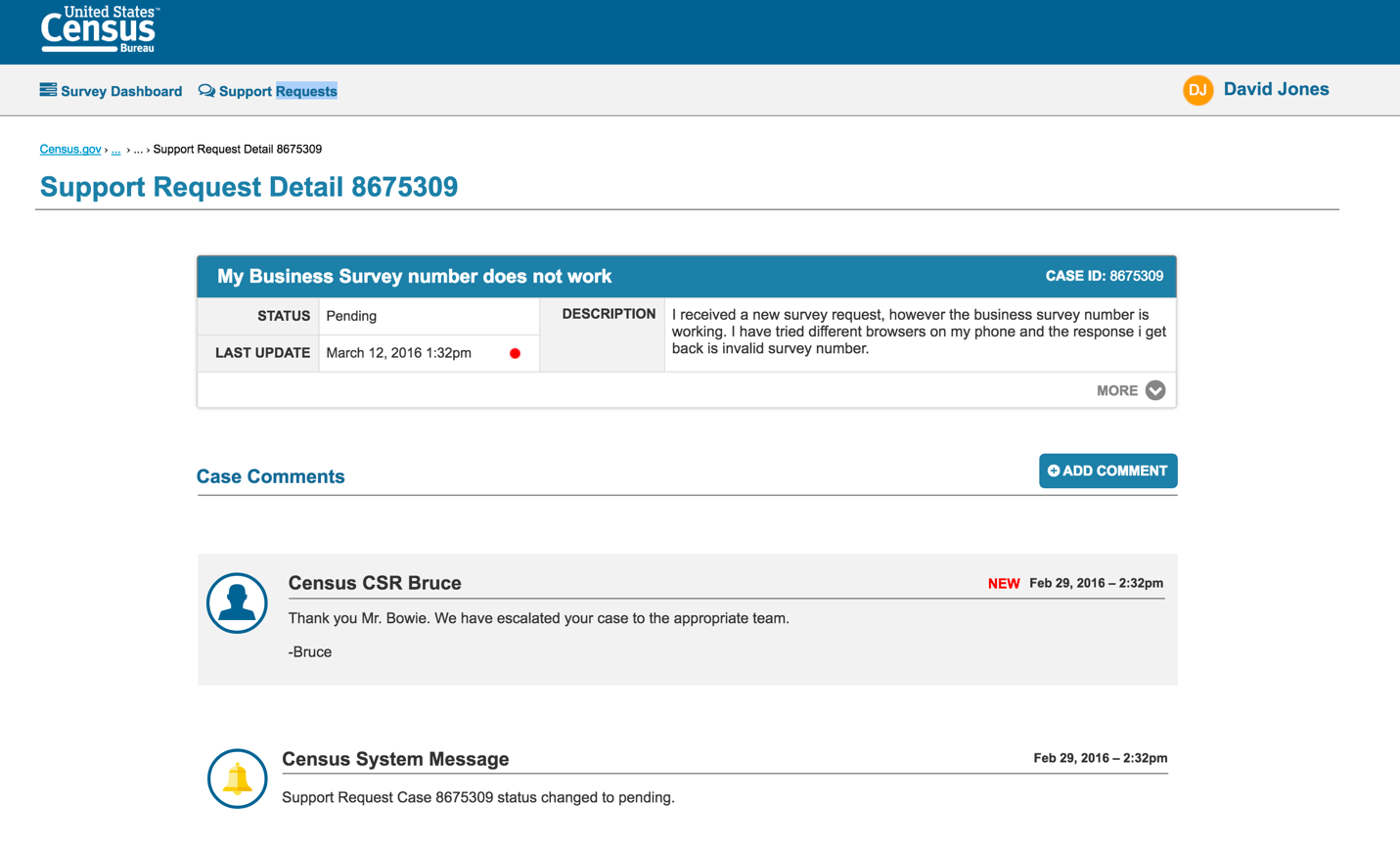The width and height of the screenshot is (1400, 848).
Task: Go to the Support Requests nav item
Action: 278,91
